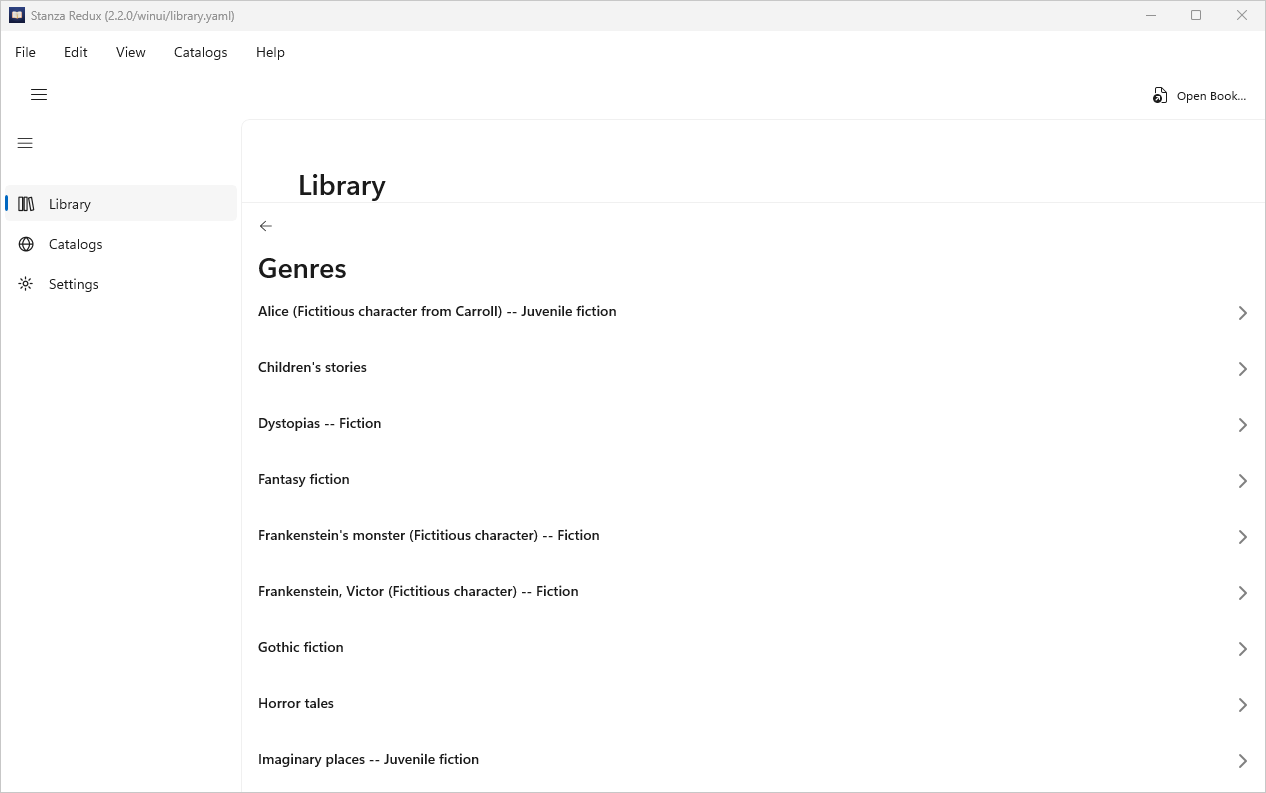The width and height of the screenshot is (1266, 793).
Task: Expand chevron for Frankenstein's monster genre
Action: tap(1243, 537)
